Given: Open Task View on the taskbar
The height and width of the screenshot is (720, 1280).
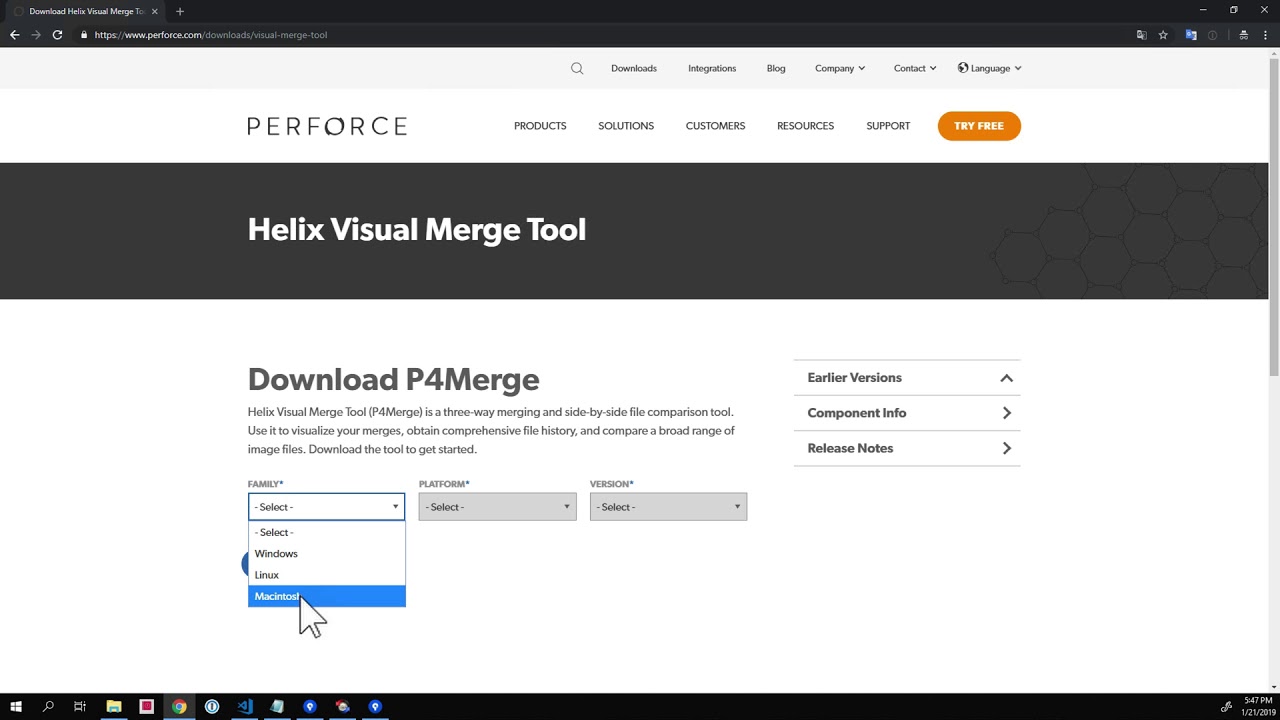Looking at the screenshot, I should [80, 706].
